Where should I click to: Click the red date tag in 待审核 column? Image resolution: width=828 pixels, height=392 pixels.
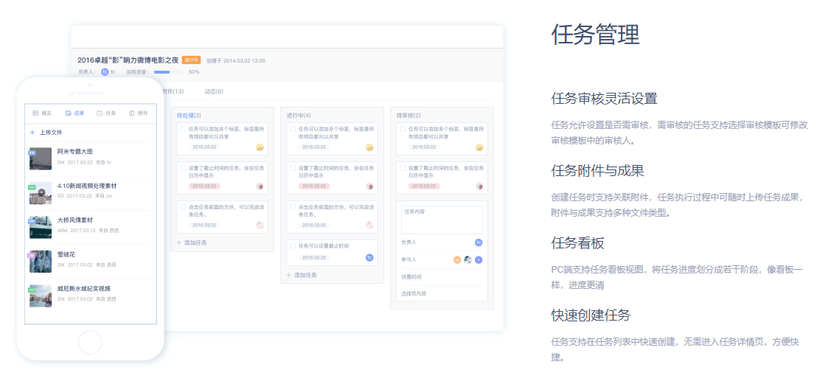click(424, 186)
